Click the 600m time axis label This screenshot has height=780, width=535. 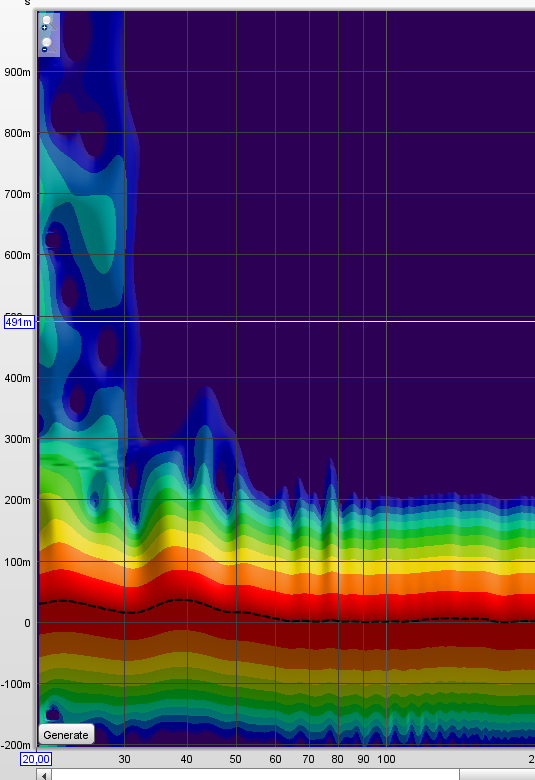[x=17, y=255]
